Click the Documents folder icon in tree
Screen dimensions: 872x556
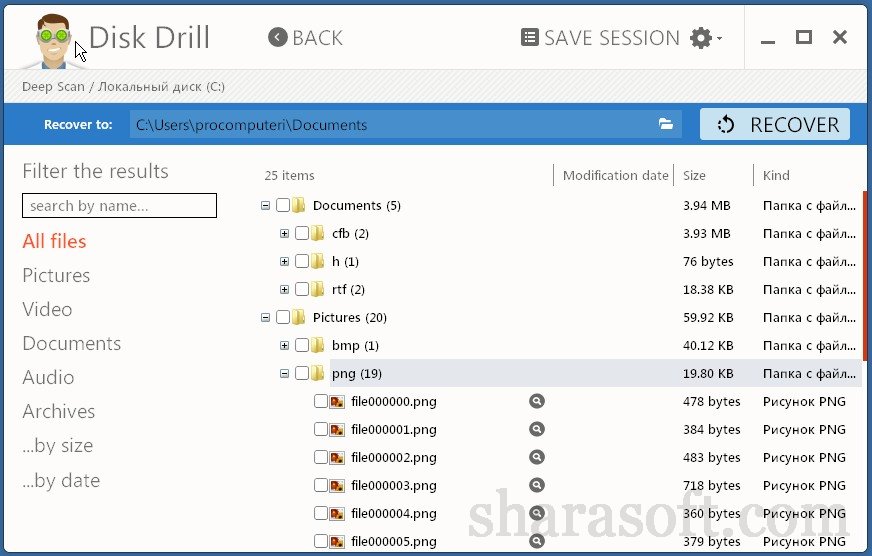tap(299, 205)
